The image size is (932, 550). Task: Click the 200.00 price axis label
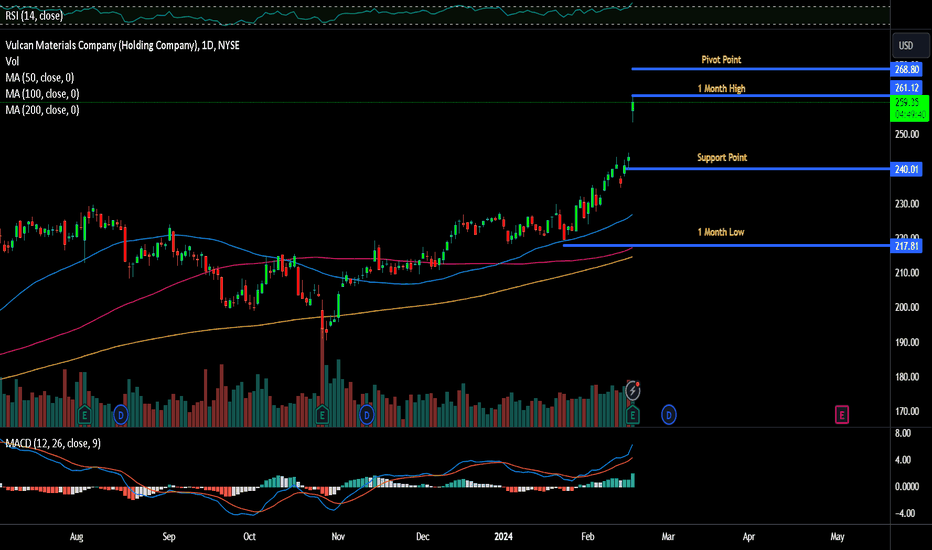click(907, 307)
